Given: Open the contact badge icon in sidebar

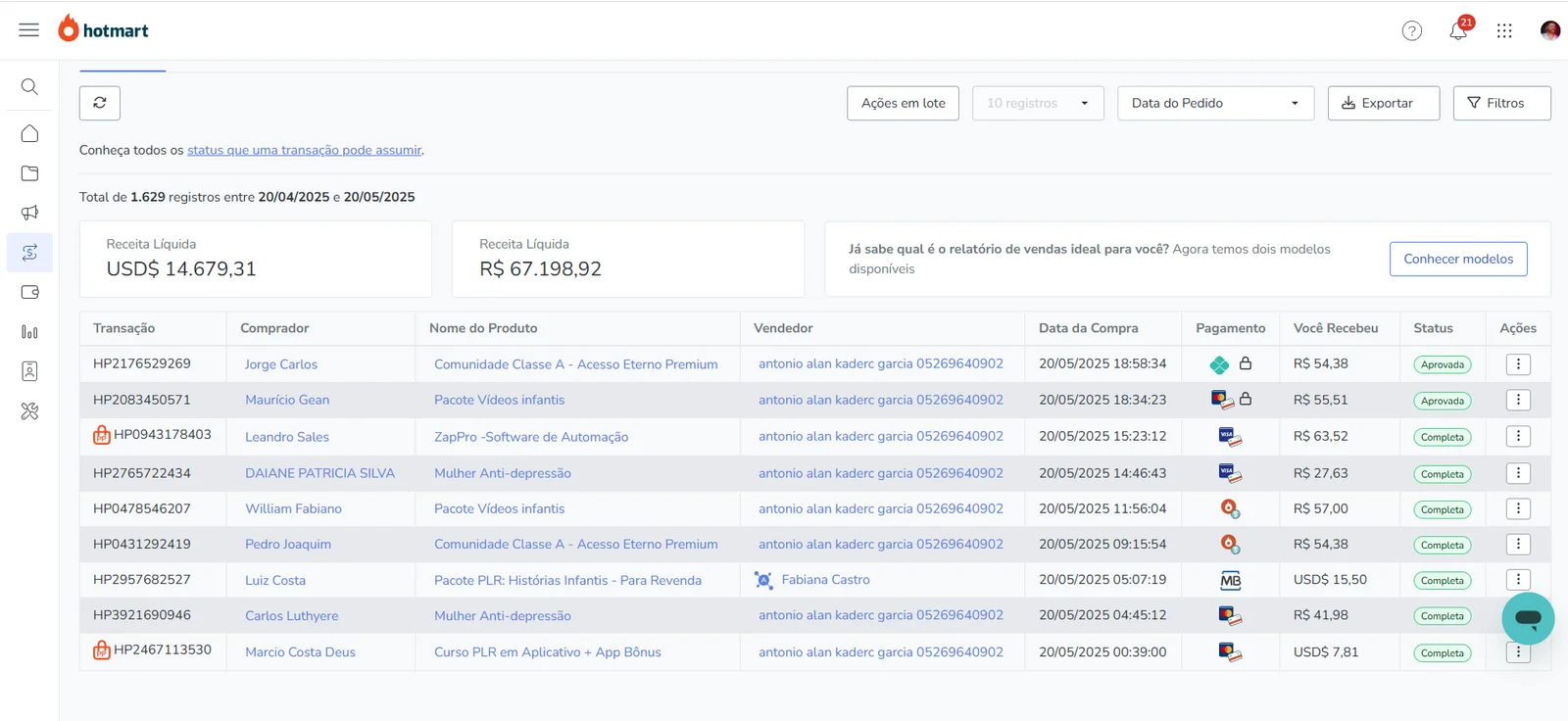Looking at the screenshot, I should point(29,371).
